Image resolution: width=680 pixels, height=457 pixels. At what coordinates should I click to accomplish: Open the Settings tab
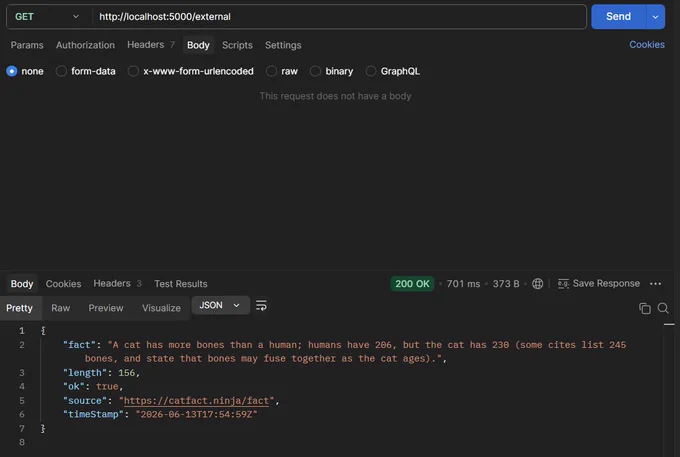pyautogui.click(x=283, y=45)
